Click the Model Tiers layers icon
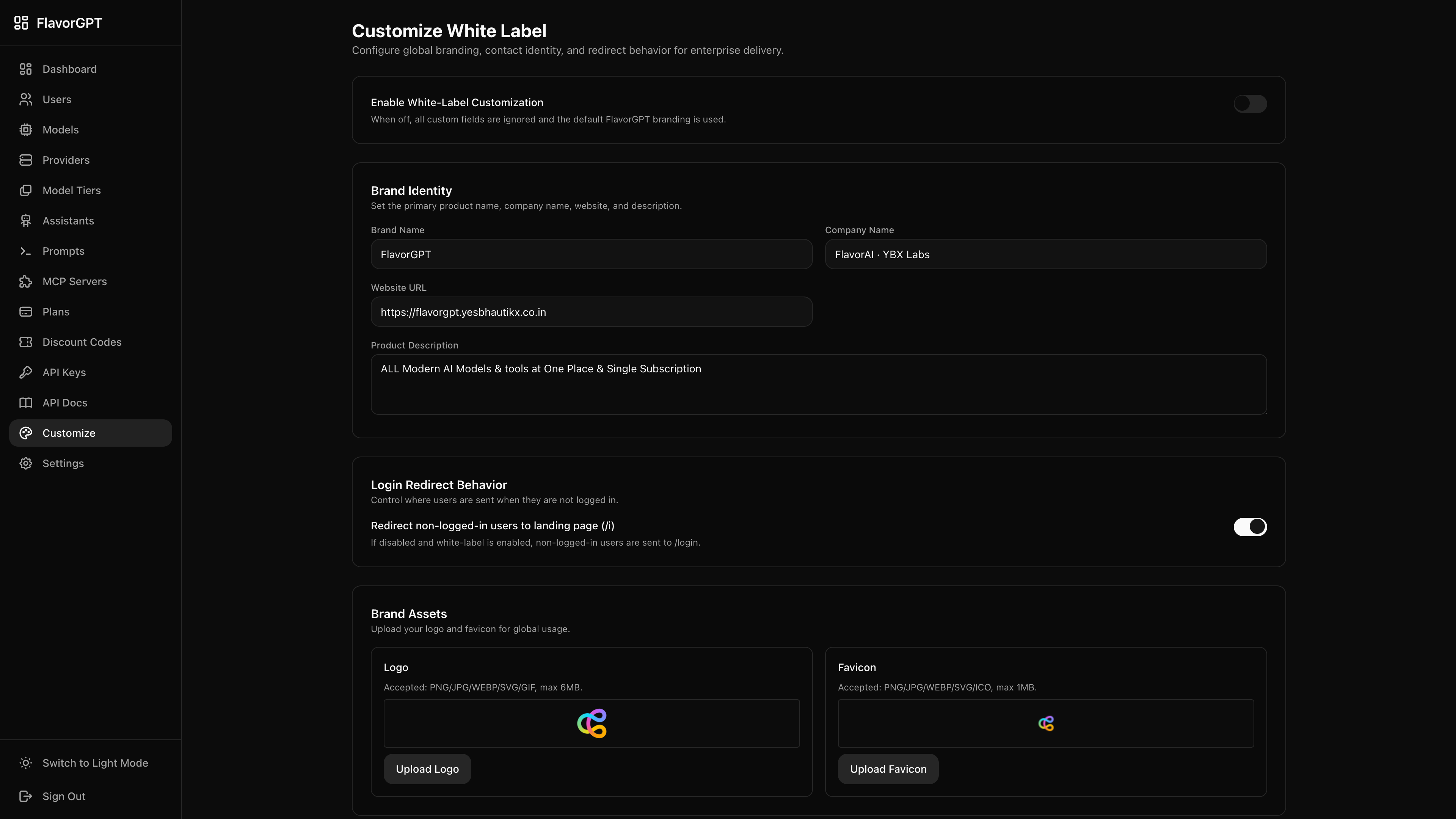Viewport: 1456px width, 819px height. tap(25, 190)
